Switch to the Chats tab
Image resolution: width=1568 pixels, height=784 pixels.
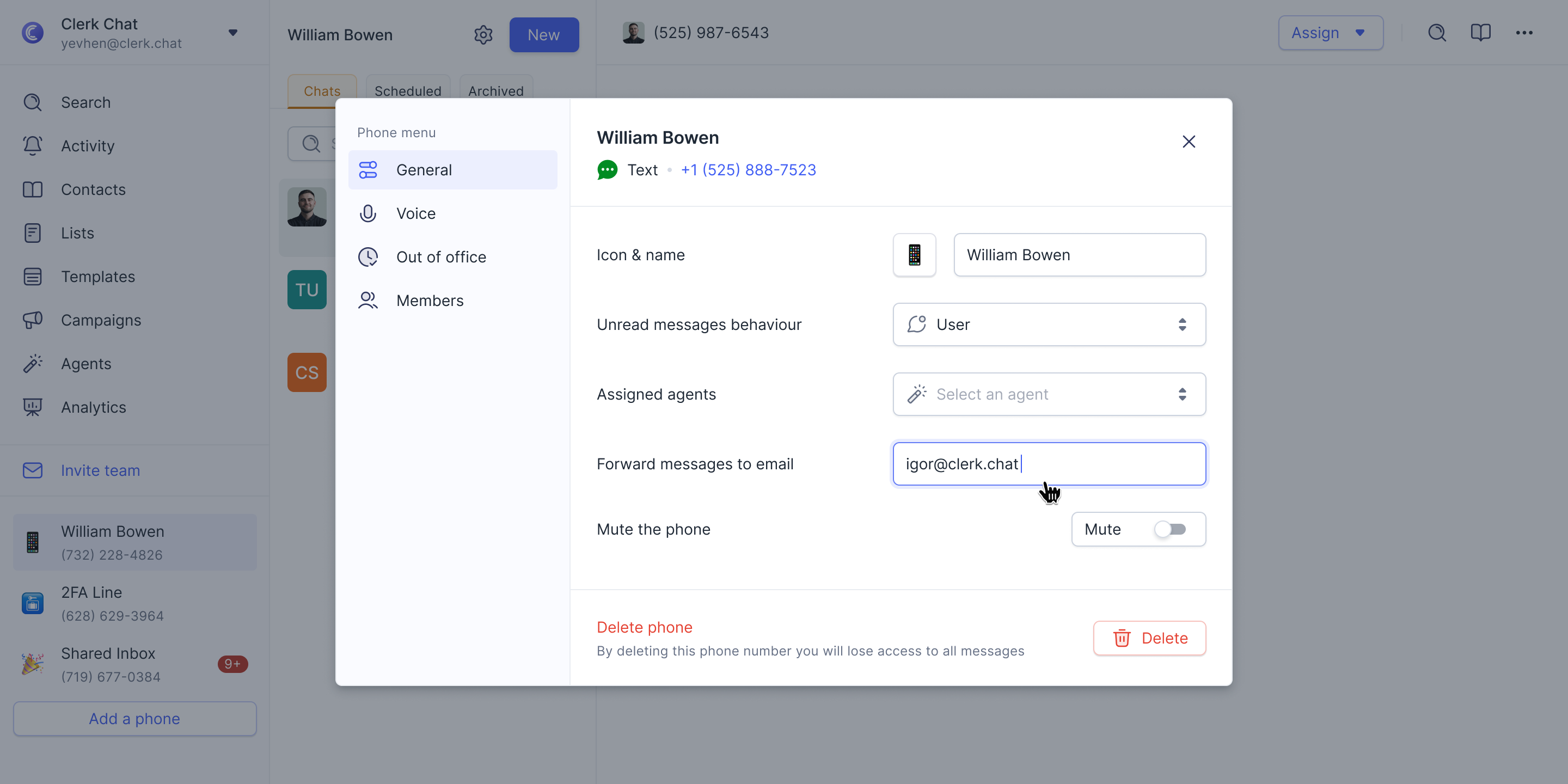tap(322, 91)
